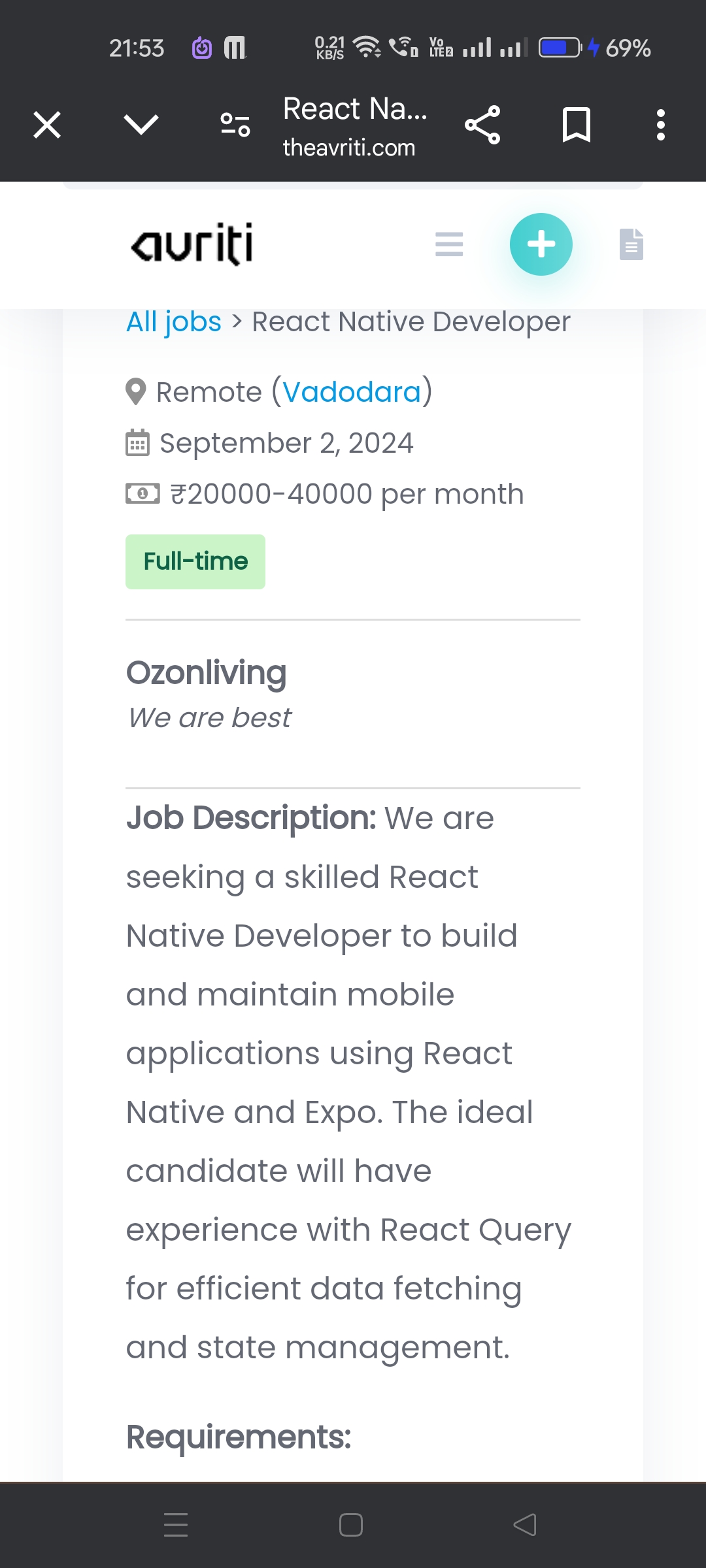Open Android recent apps menu button

176,1525
